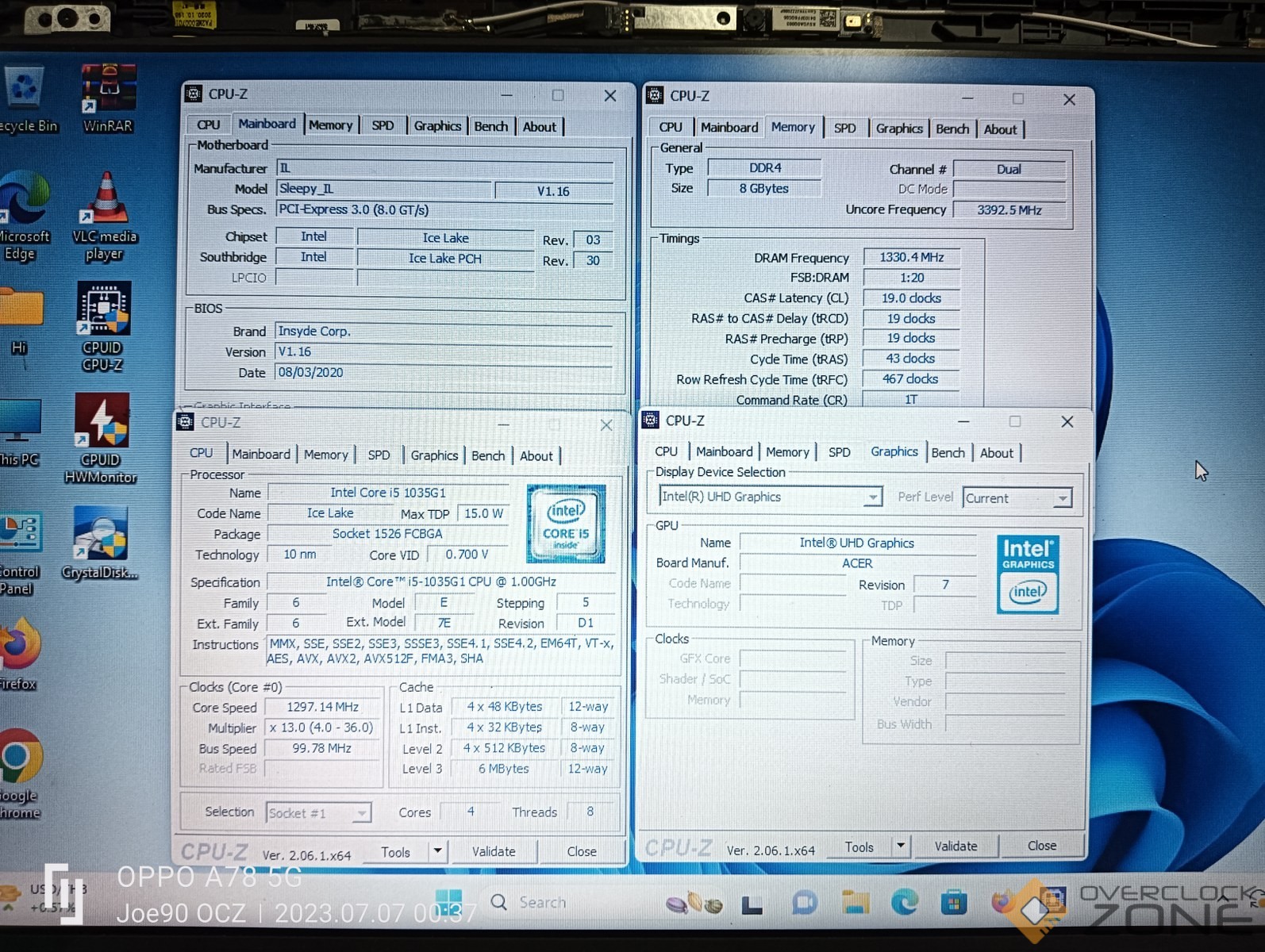Expand Tools arrow in the CPU window
The width and height of the screenshot is (1265, 952).
point(438,851)
